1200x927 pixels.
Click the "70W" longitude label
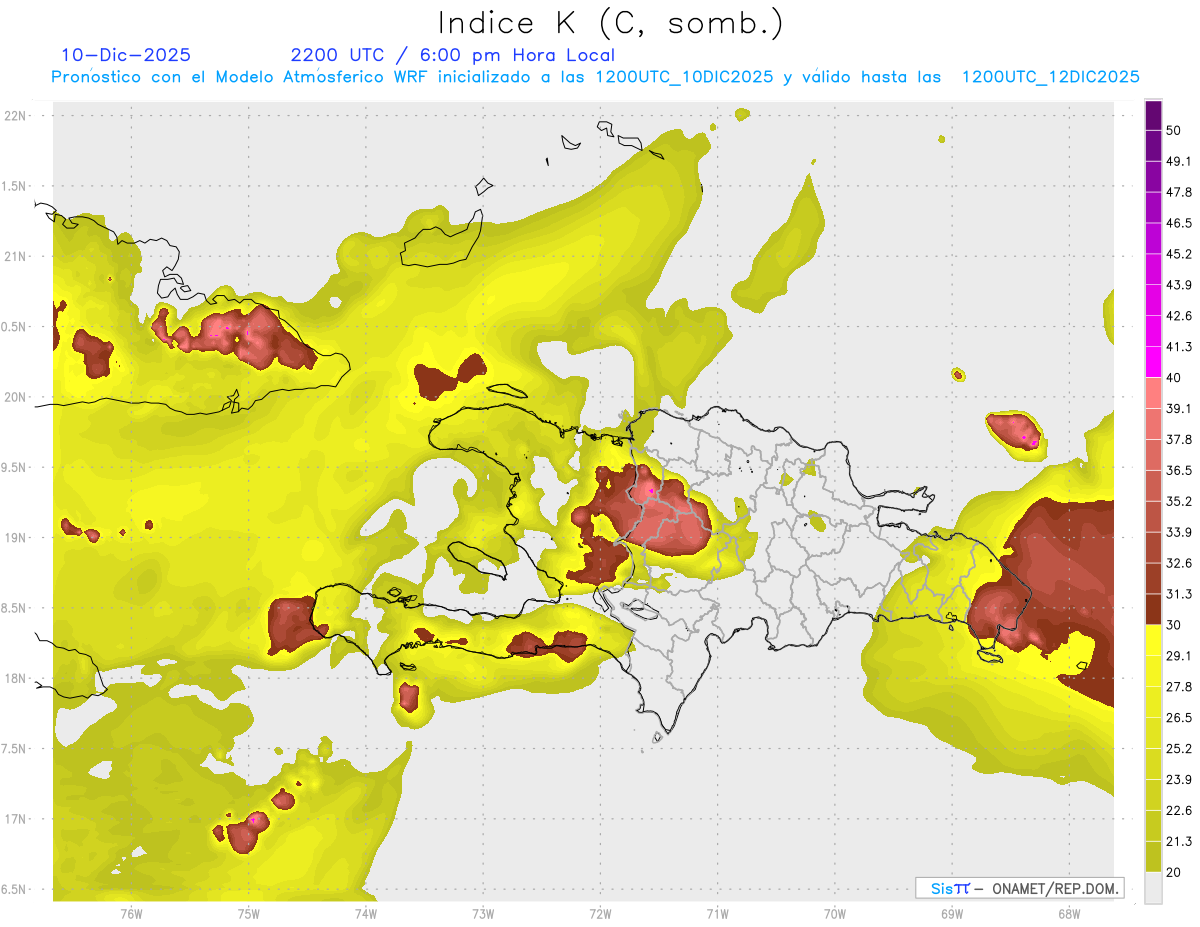(835, 913)
